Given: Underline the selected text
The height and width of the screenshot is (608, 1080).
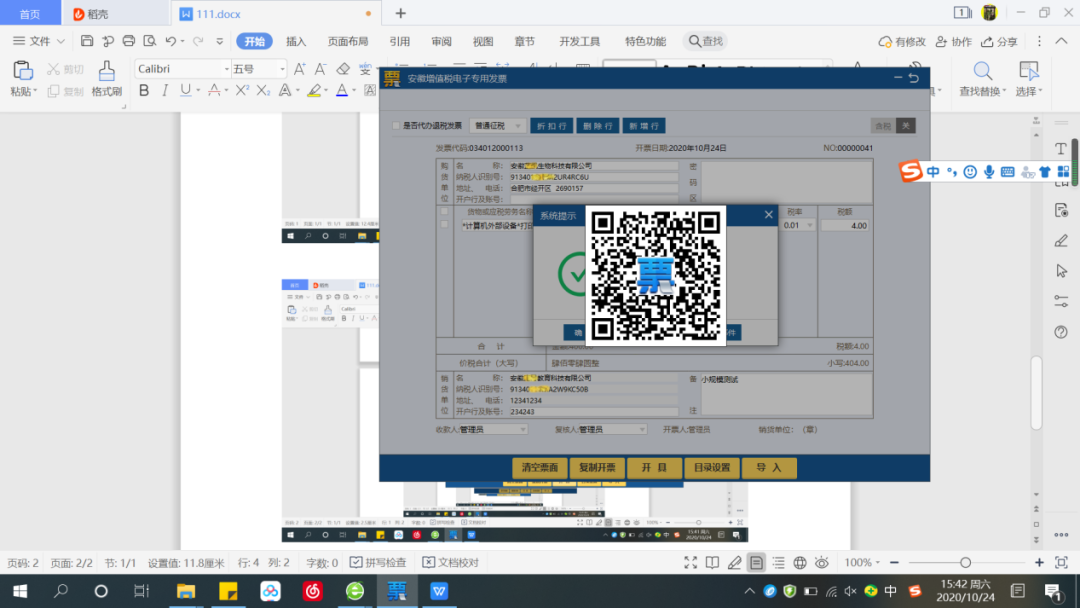Looking at the screenshot, I should point(185,90).
